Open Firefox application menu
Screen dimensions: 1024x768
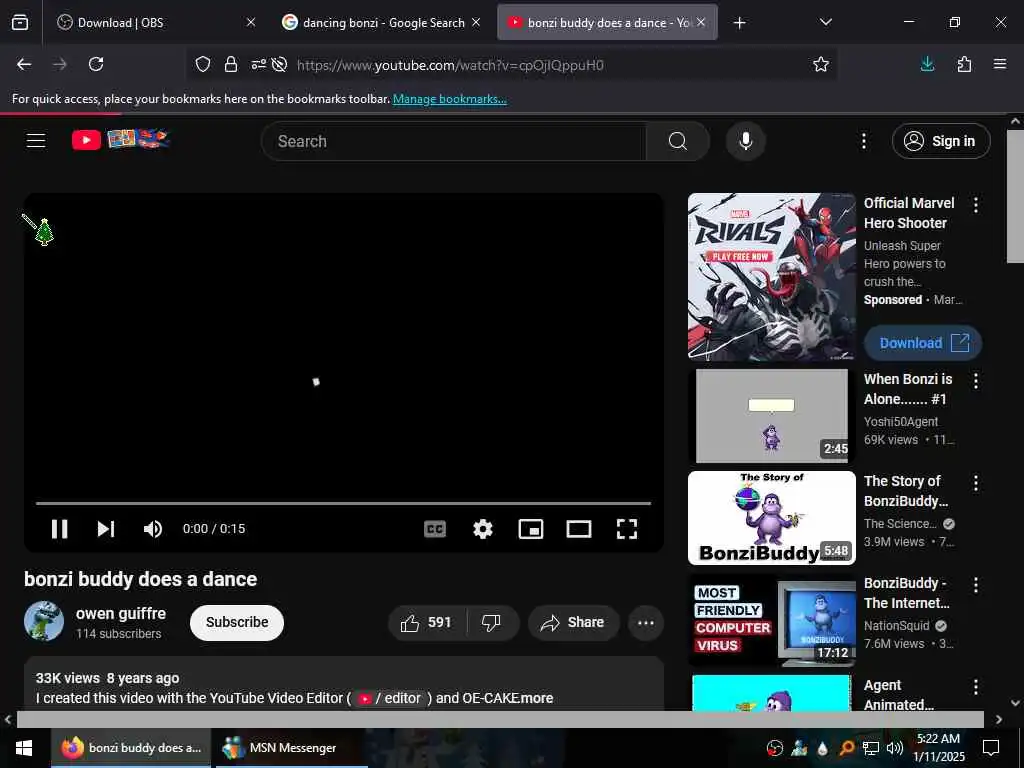(x=1000, y=64)
